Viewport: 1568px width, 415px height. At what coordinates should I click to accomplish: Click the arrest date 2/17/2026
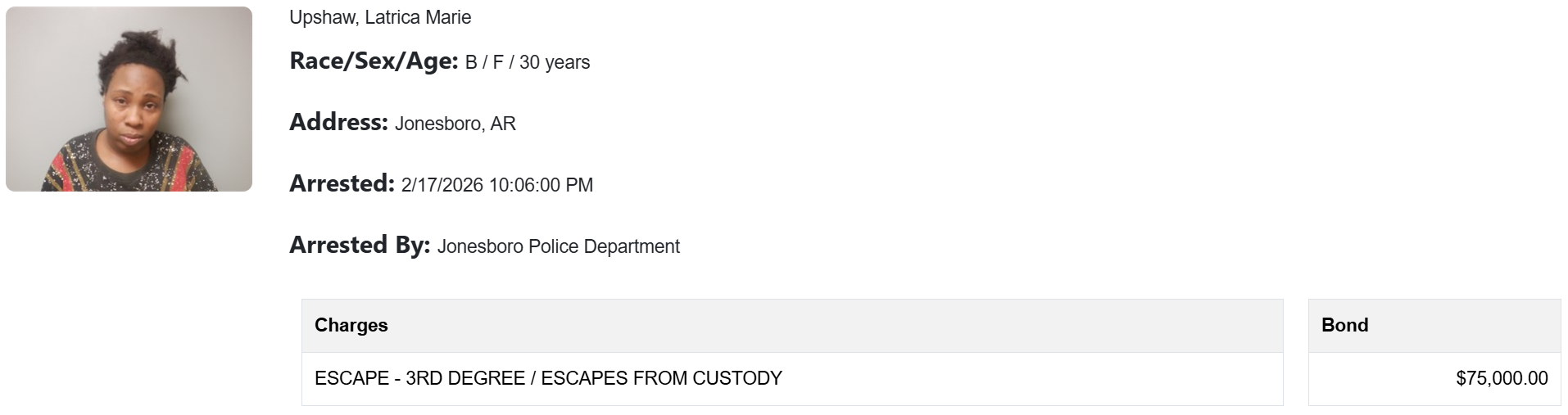click(x=442, y=186)
